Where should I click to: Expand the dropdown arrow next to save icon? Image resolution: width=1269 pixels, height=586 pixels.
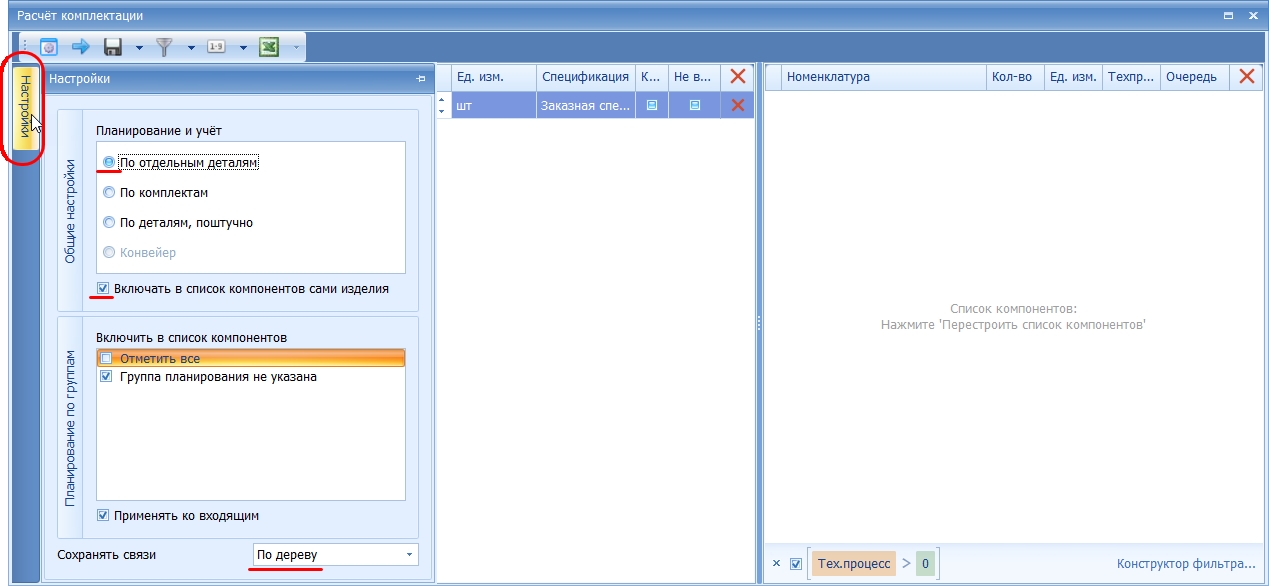[x=140, y=47]
